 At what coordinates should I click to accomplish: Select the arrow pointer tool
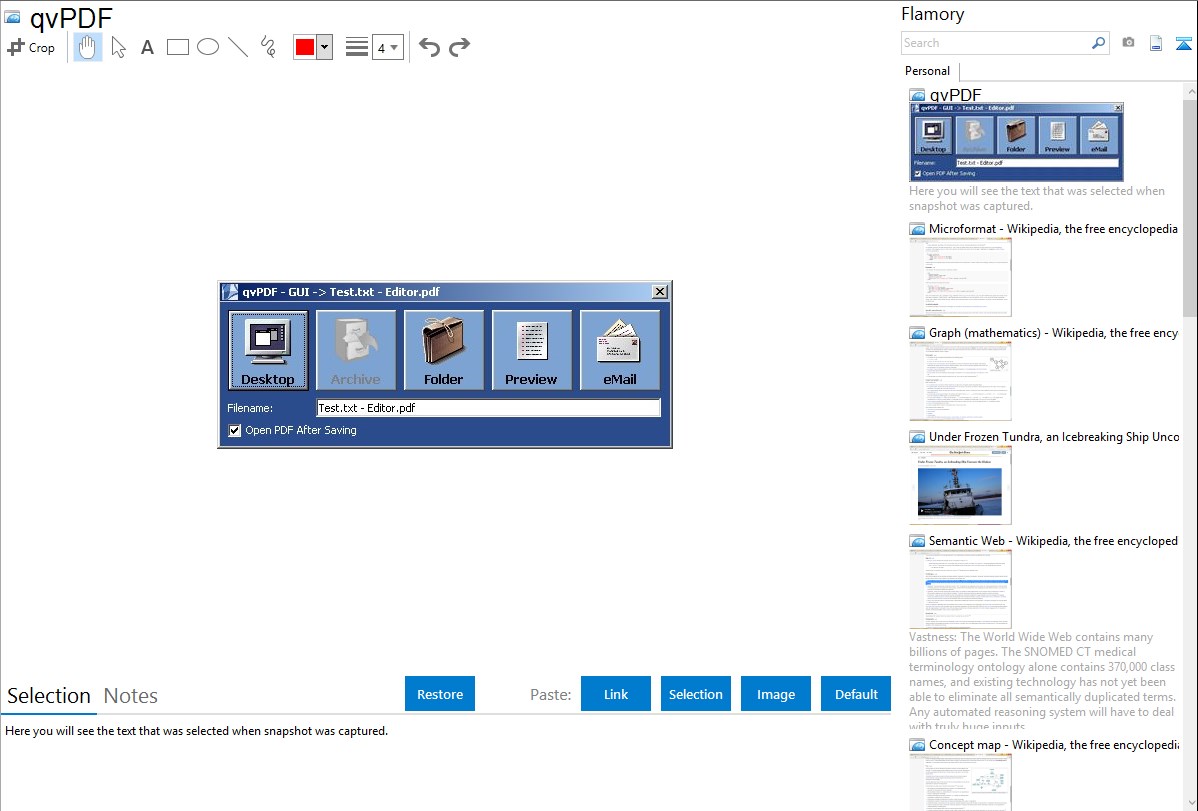(118, 47)
